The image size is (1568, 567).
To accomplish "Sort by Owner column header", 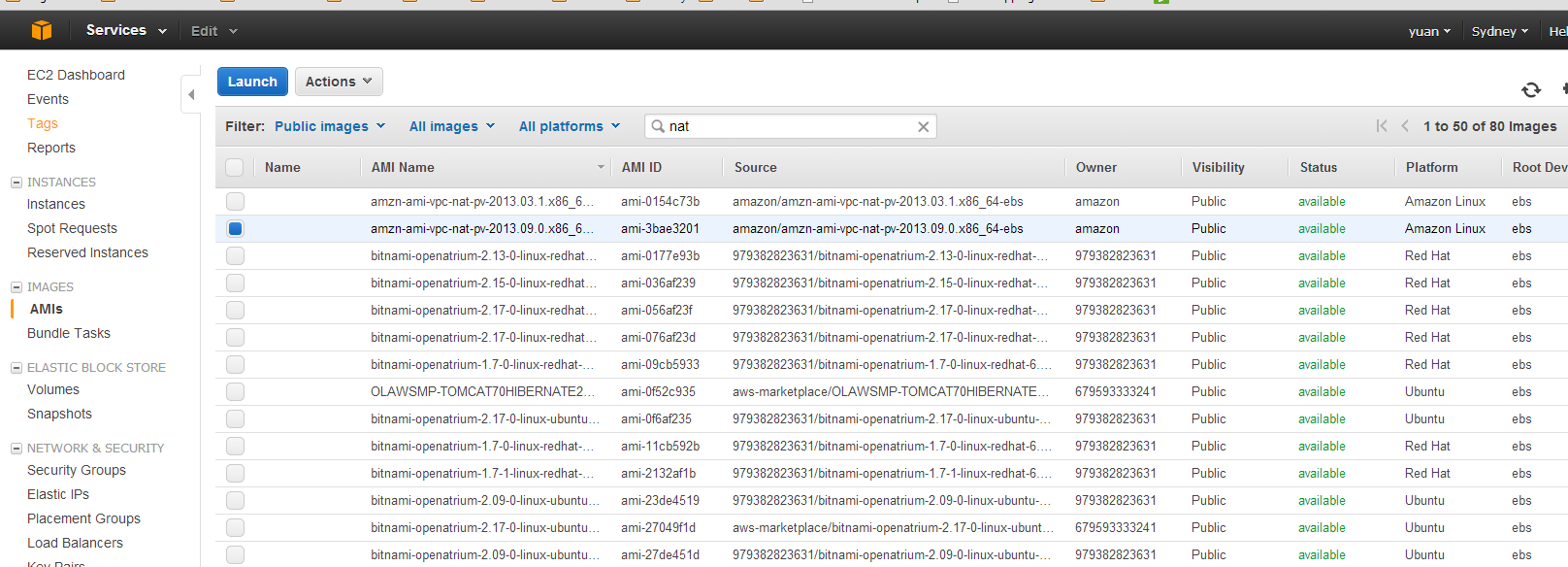I will pos(1095,167).
